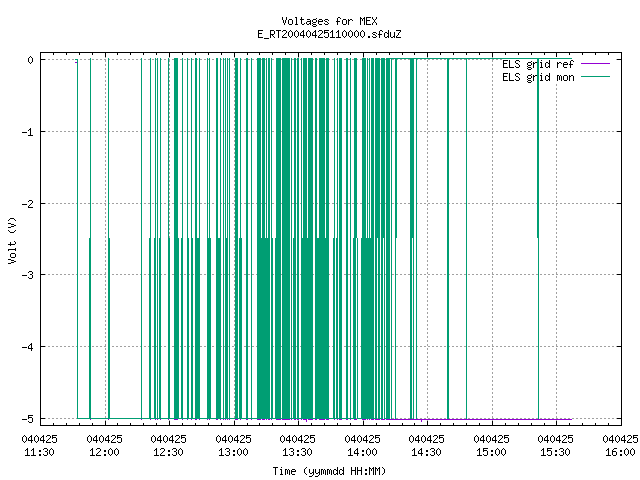Click the x-axis tick label '14:00'

(x=362, y=452)
